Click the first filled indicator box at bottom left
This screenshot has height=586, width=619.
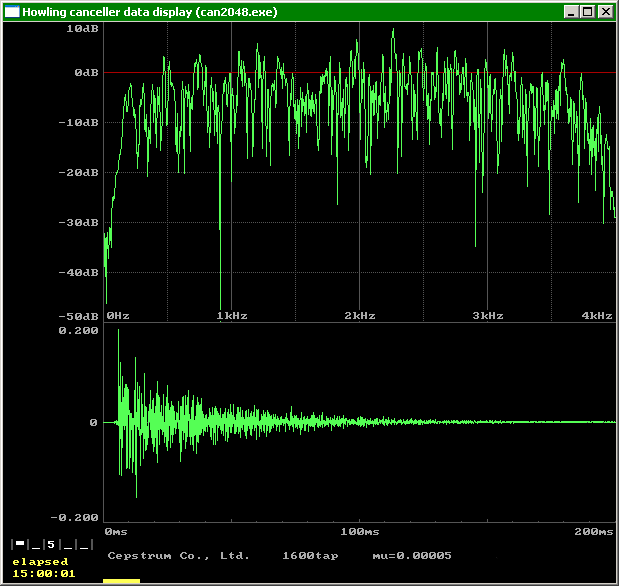(19, 545)
